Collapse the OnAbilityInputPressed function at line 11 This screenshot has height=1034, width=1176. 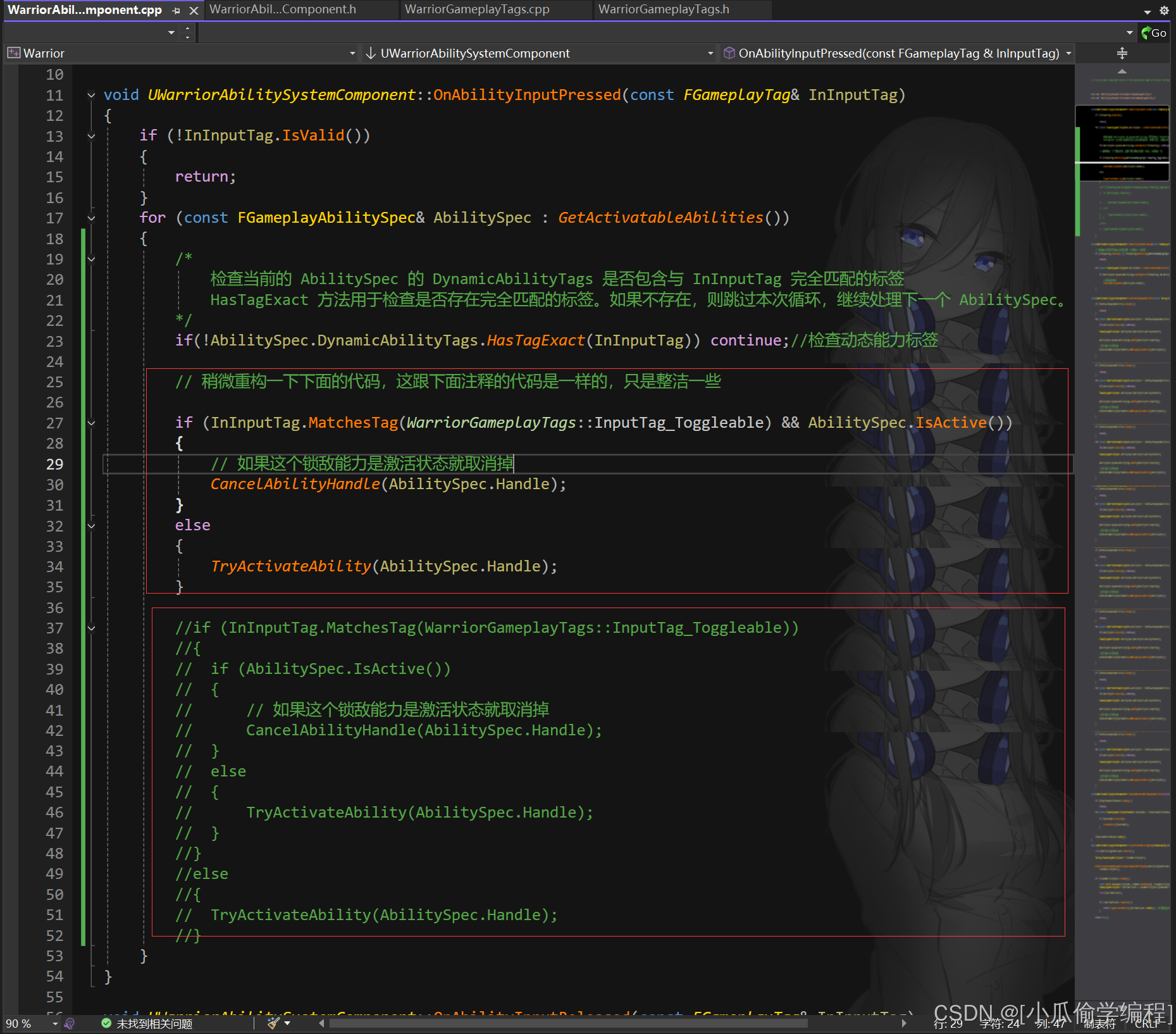(91, 95)
